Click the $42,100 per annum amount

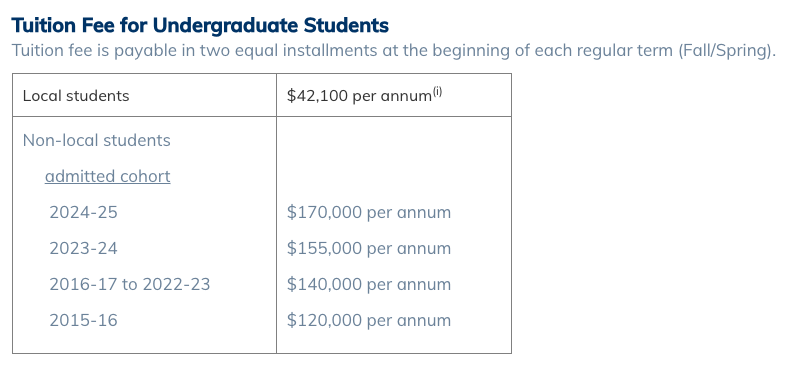[359, 96]
